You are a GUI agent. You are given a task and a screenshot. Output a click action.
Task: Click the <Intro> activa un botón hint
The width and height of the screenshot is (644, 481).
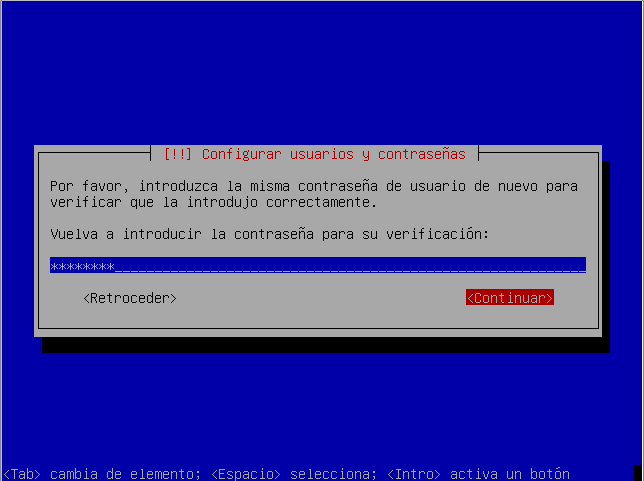pyautogui.click(x=478, y=474)
